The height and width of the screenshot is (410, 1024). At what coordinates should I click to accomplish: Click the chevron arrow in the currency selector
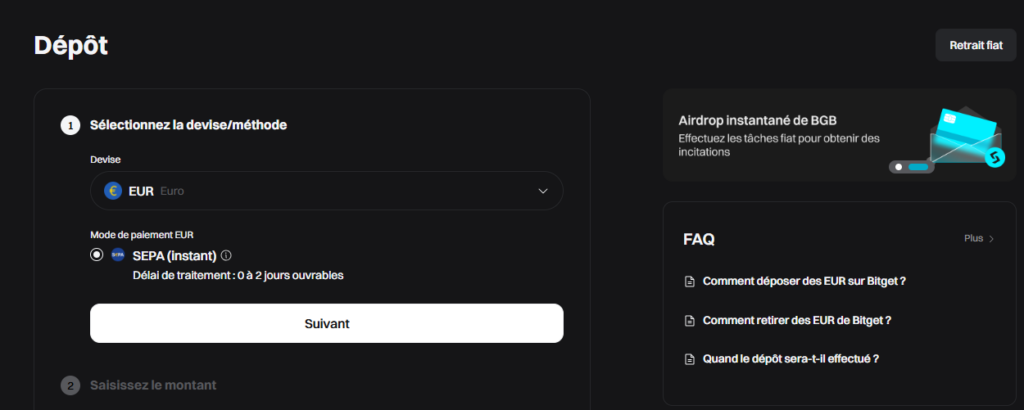coord(543,190)
